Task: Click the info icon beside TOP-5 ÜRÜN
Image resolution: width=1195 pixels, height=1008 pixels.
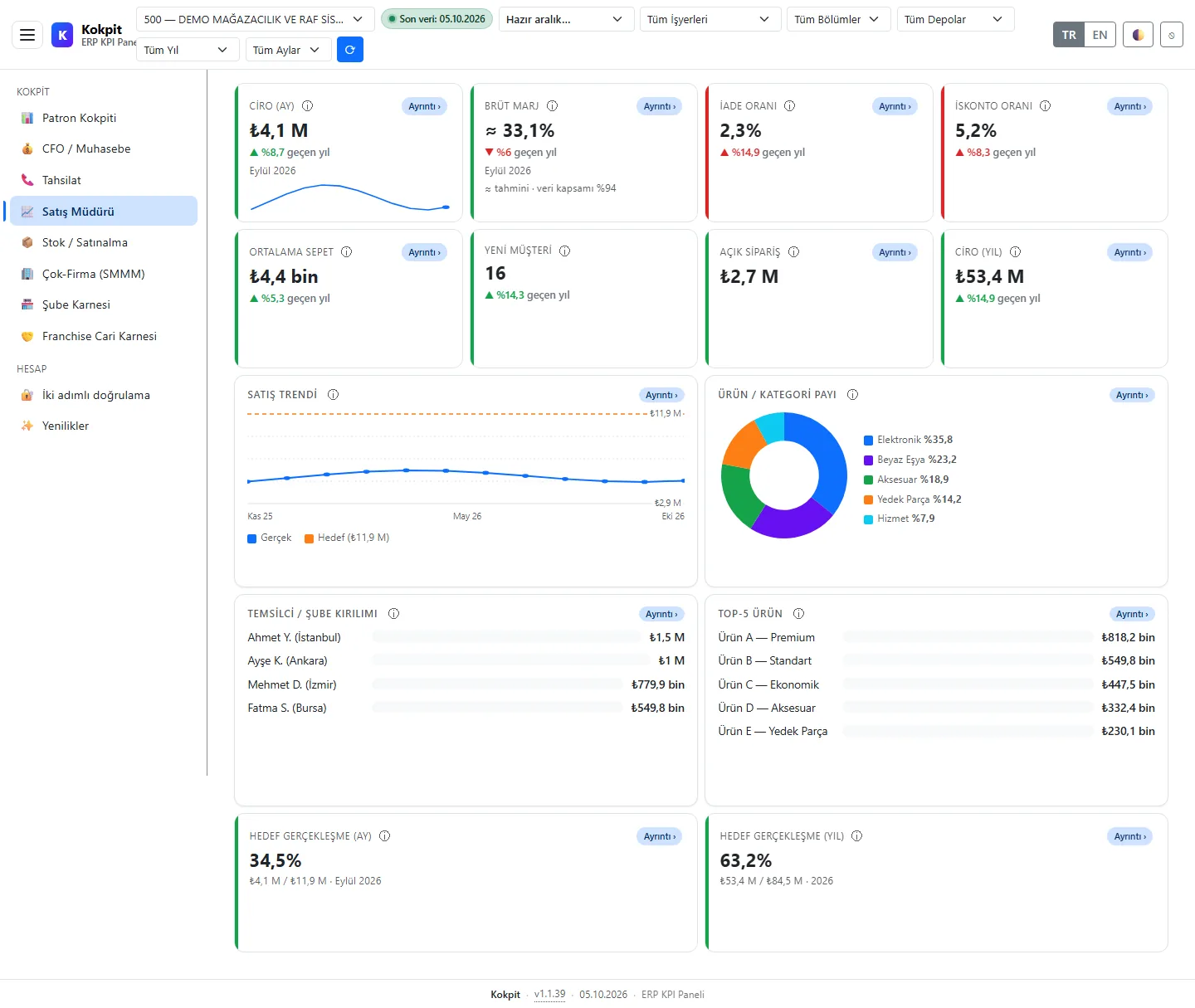Action: coord(799,614)
